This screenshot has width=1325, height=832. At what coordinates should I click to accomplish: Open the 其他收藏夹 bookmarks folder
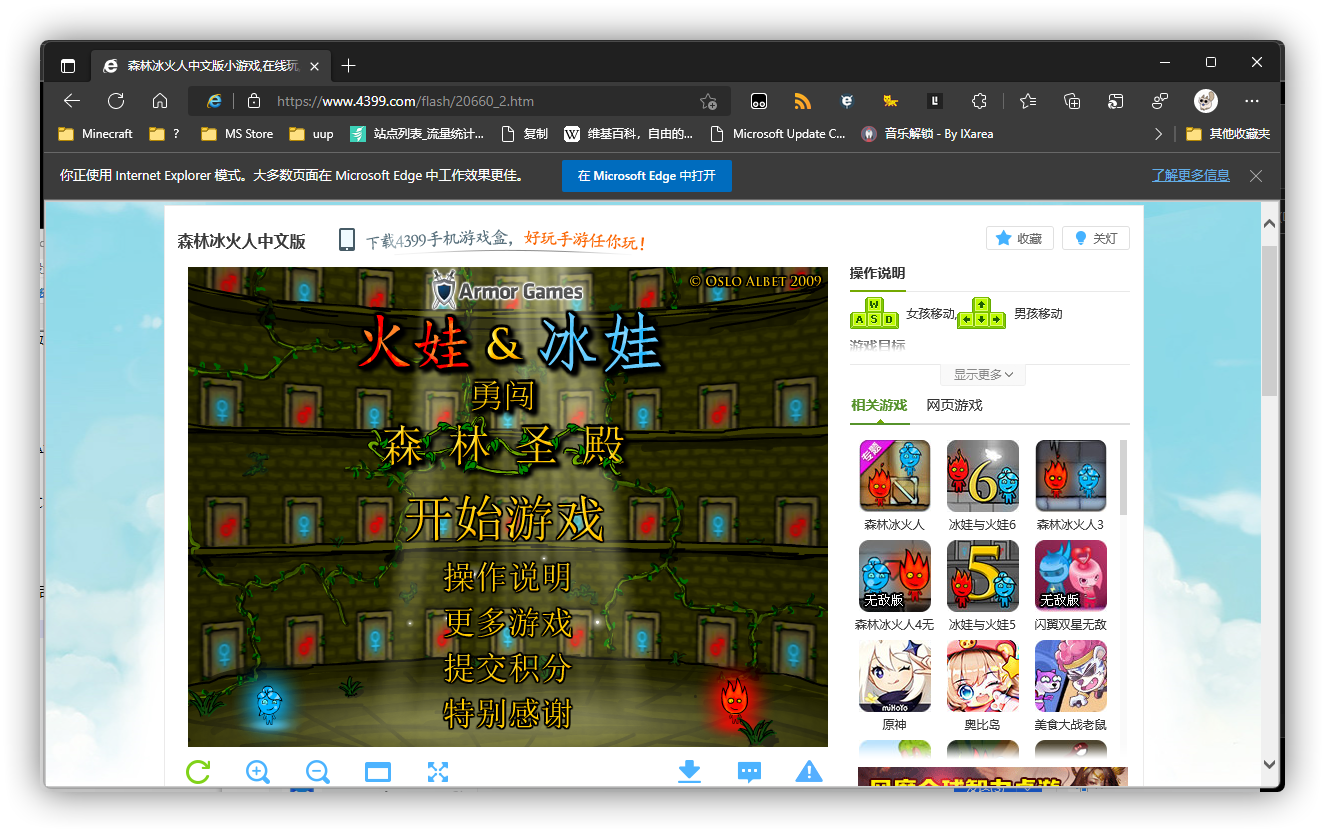(1228, 134)
